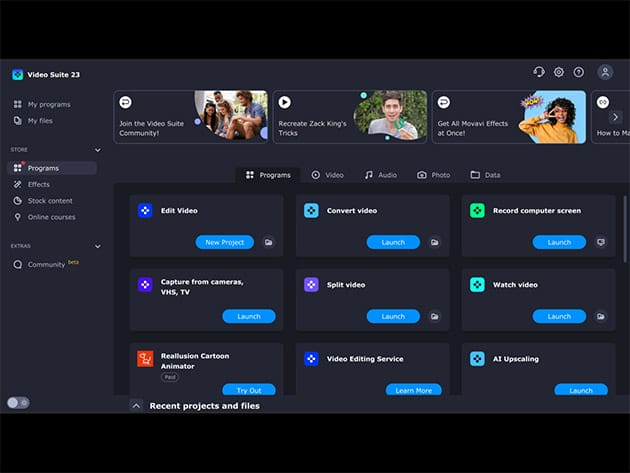The image size is (630, 473).
Task: Open settings gear icon in header
Action: (x=559, y=72)
